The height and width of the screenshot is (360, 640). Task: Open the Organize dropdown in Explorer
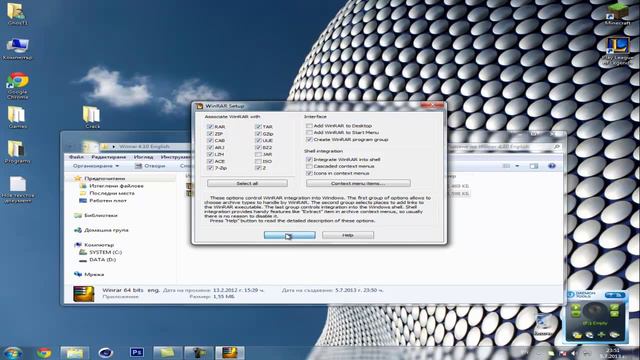96,166
